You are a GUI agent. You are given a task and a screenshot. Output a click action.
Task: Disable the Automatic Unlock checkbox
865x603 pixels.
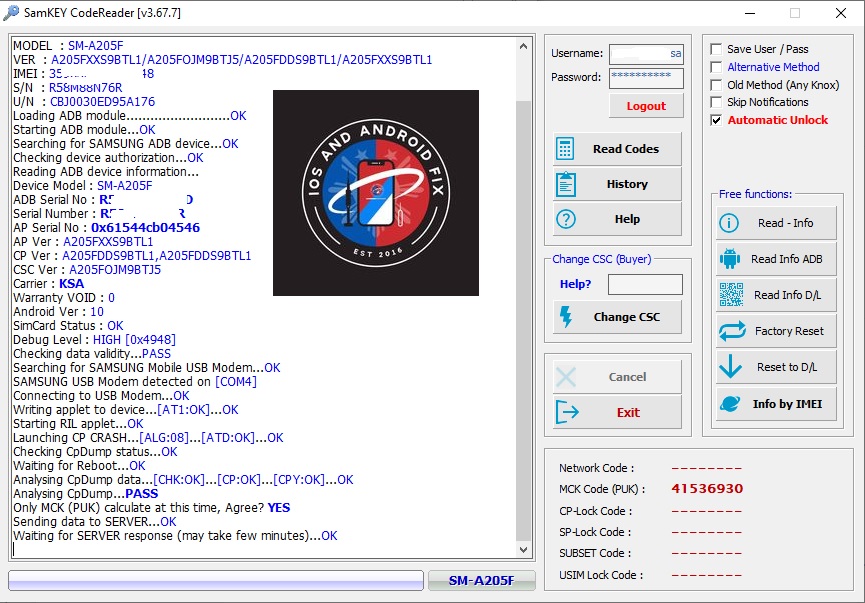coord(716,120)
